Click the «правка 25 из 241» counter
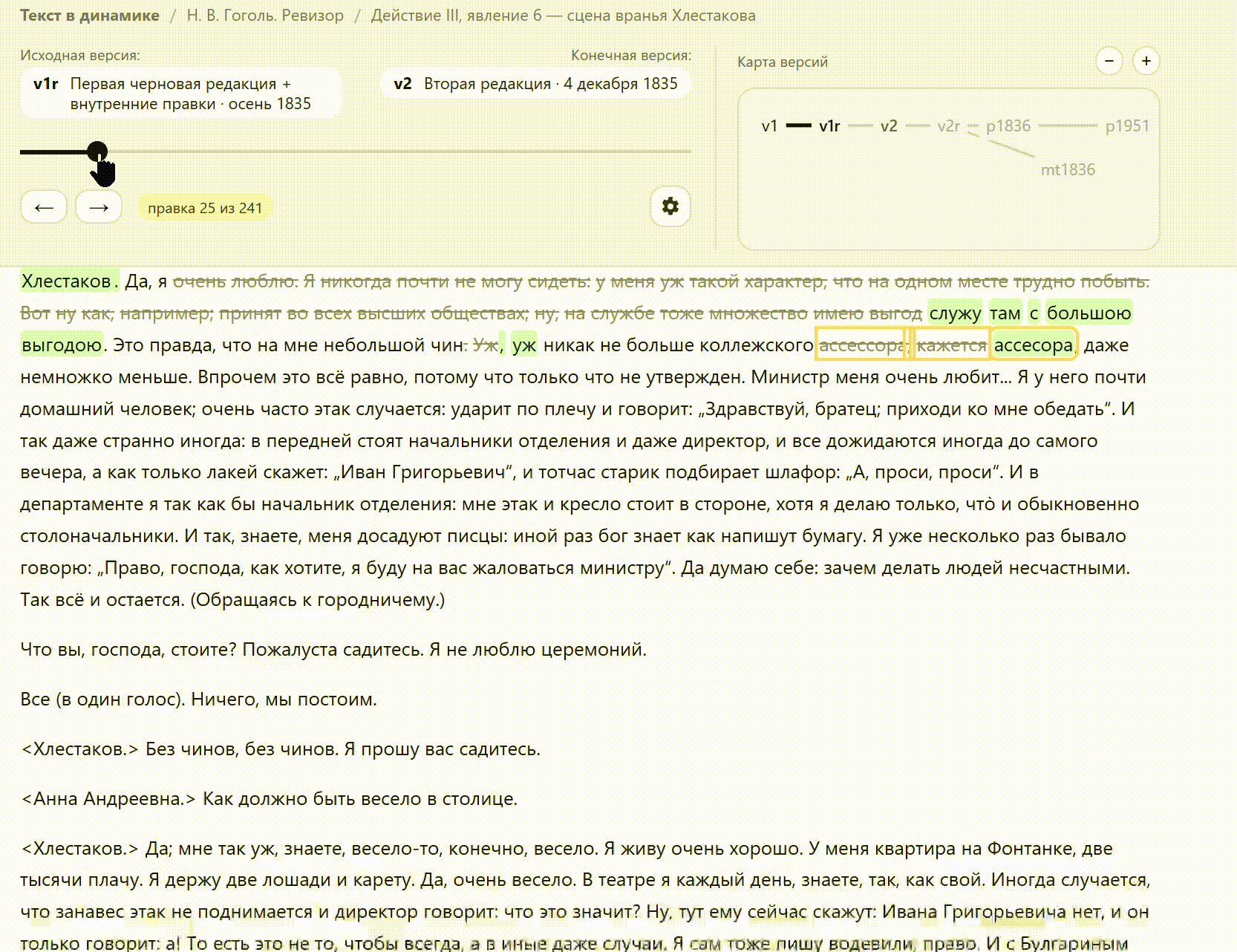 [x=205, y=208]
